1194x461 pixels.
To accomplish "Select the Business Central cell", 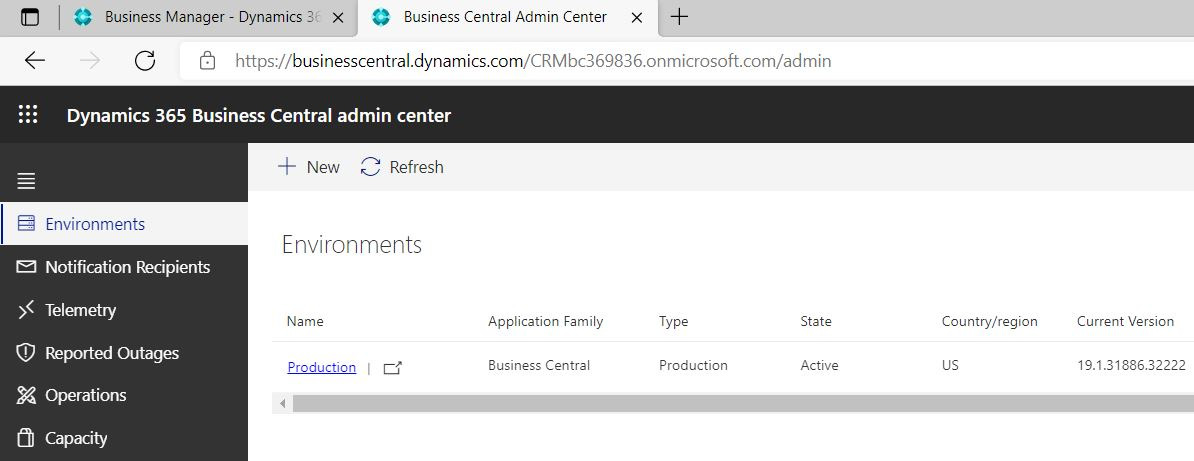I will tap(539, 365).
